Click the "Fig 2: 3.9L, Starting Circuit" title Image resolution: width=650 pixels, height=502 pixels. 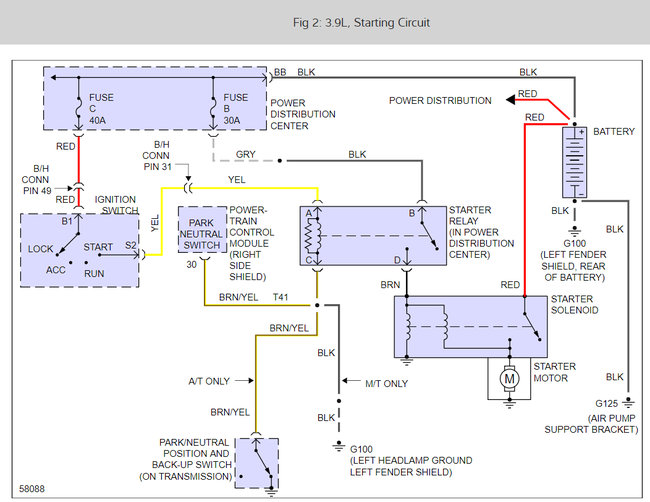(x=361, y=22)
